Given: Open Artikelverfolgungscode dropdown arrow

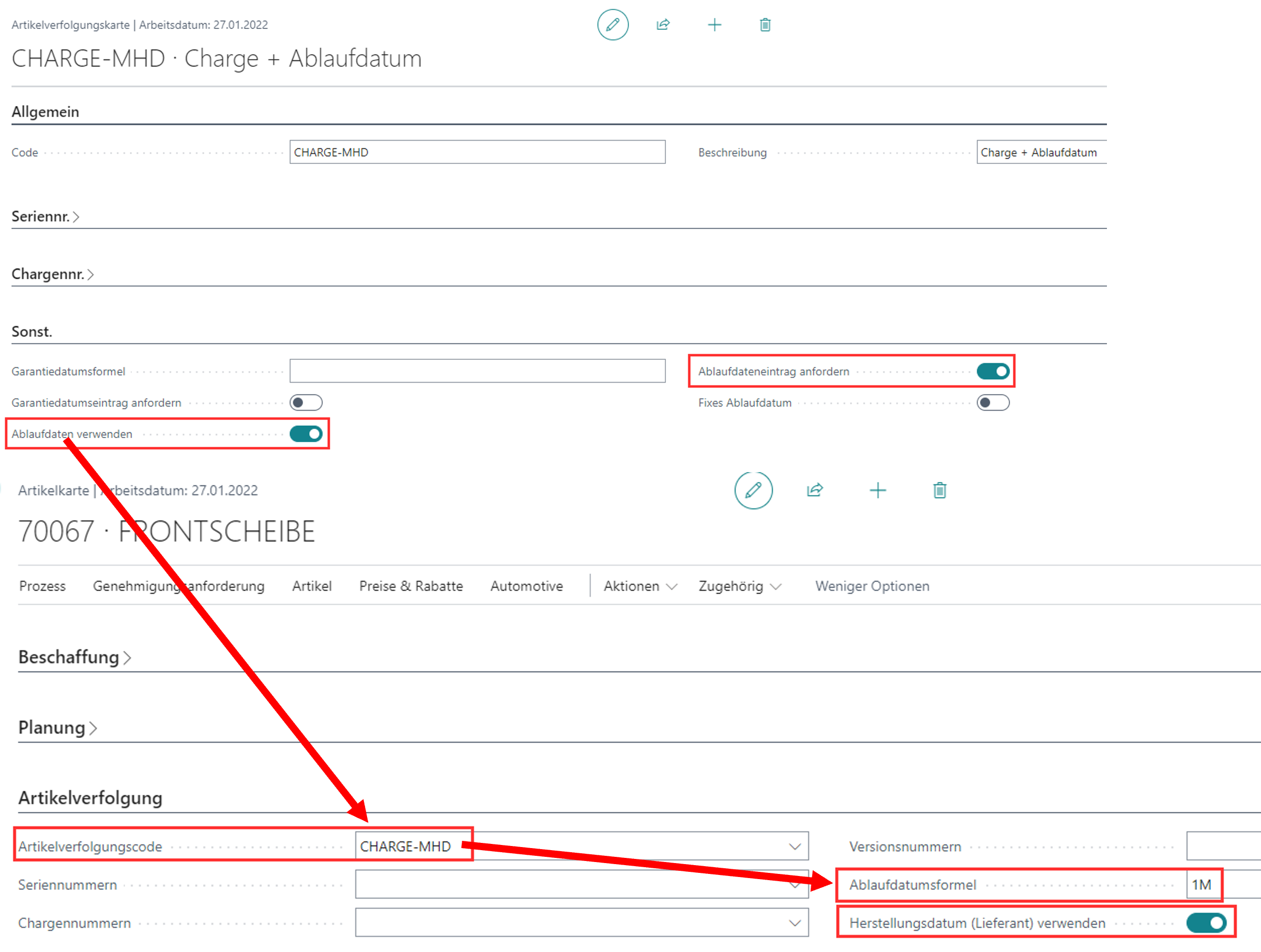Looking at the screenshot, I should [x=794, y=846].
